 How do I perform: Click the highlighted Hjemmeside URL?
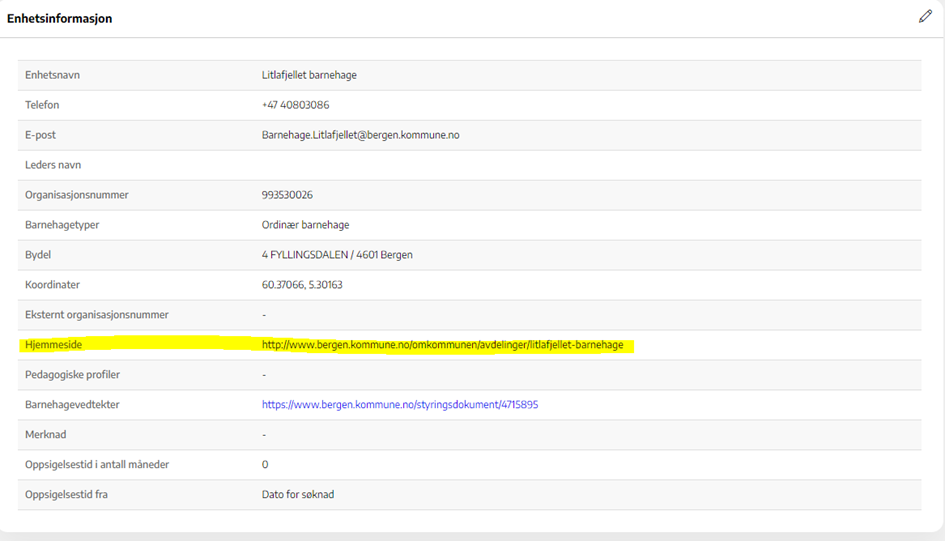click(x=442, y=345)
